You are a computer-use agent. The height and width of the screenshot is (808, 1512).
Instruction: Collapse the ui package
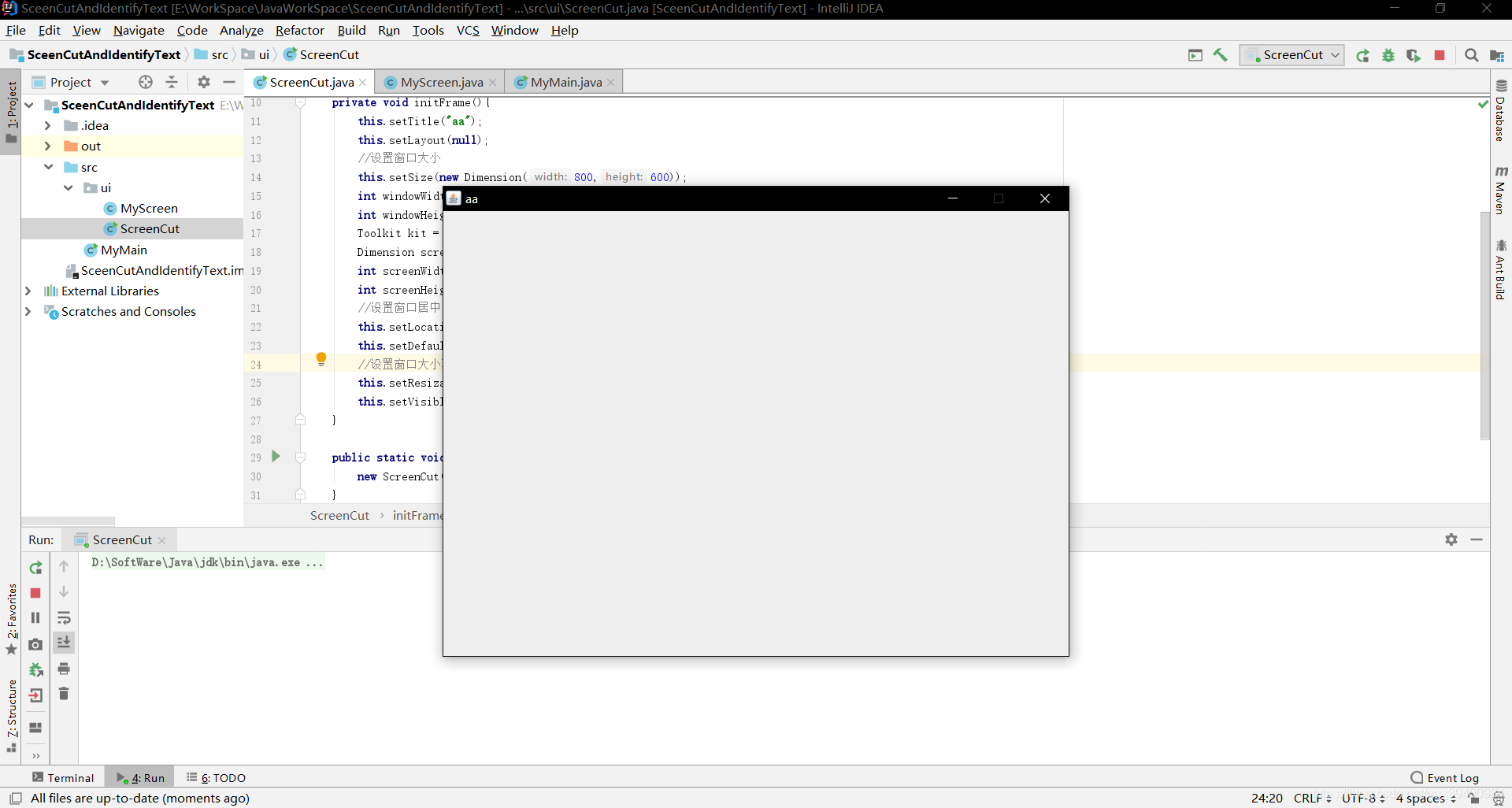(x=69, y=187)
